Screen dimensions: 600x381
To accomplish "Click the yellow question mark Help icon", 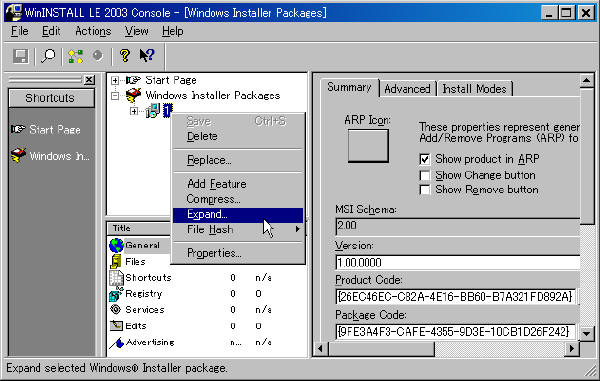I will click(124, 56).
